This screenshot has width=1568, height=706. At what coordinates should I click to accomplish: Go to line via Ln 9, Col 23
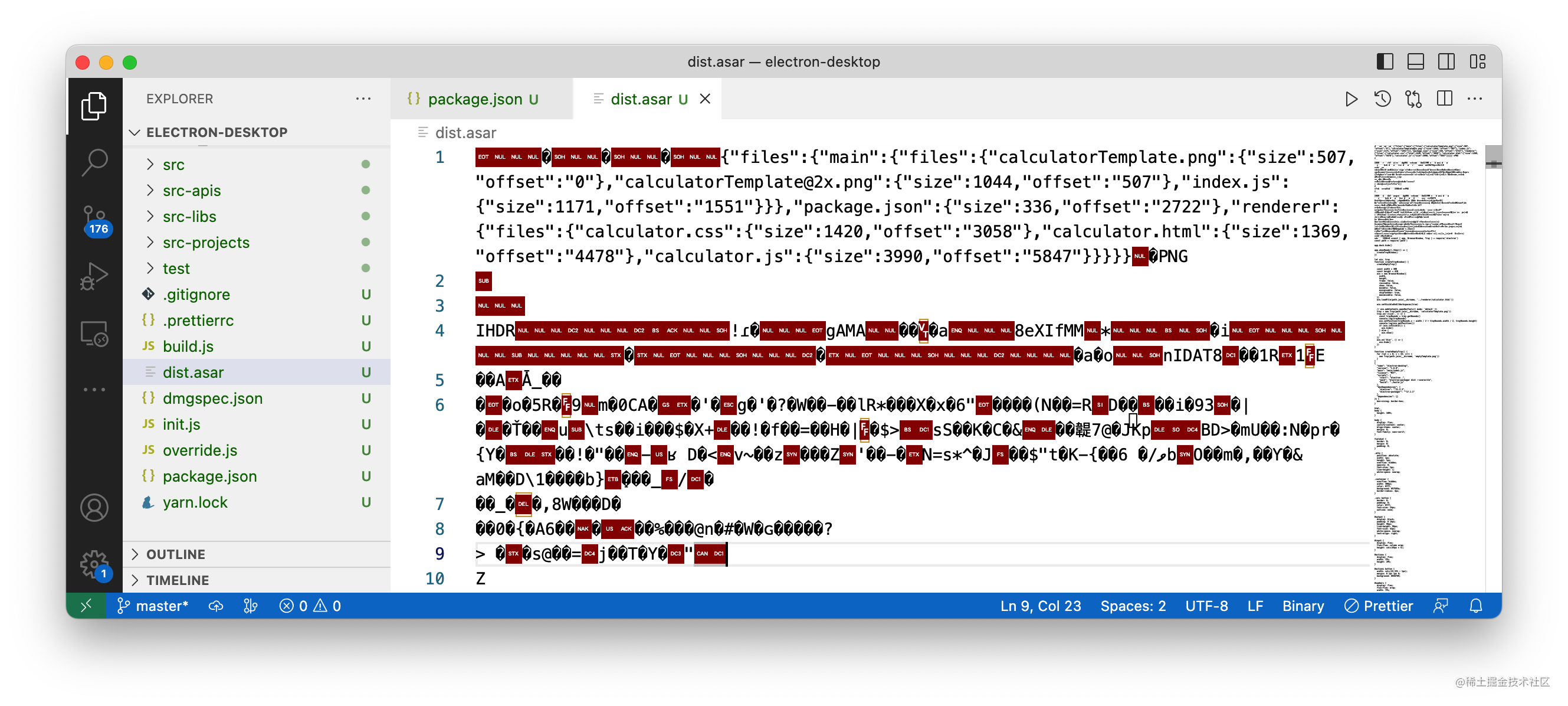(x=1041, y=606)
